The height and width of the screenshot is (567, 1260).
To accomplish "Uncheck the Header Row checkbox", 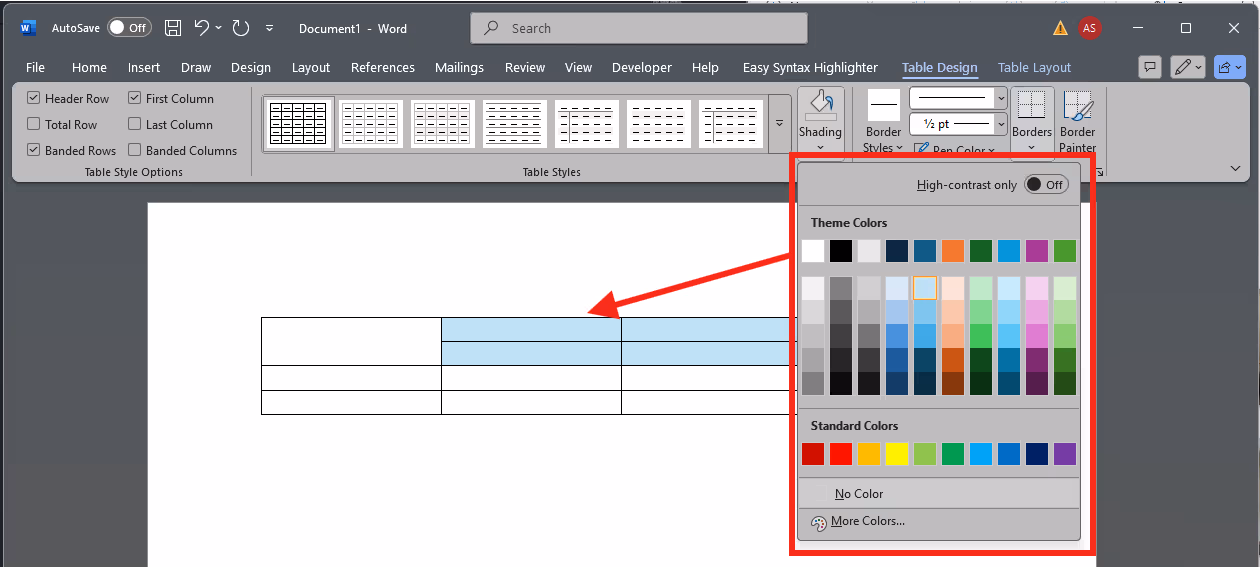I will tap(34, 99).
